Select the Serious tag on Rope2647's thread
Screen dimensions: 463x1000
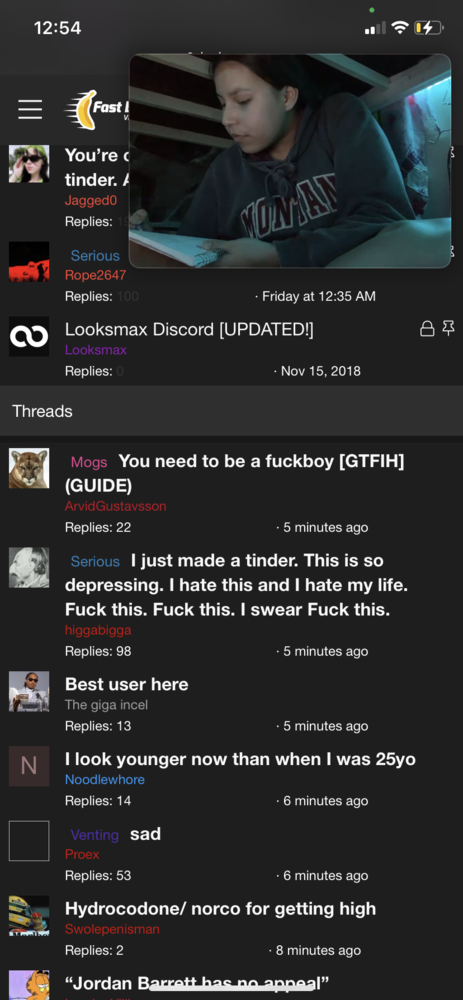95,256
